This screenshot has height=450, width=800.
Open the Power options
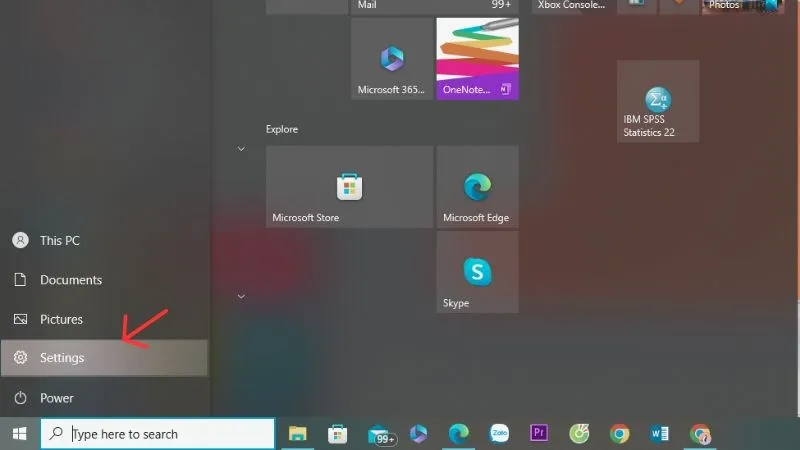[57, 398]
